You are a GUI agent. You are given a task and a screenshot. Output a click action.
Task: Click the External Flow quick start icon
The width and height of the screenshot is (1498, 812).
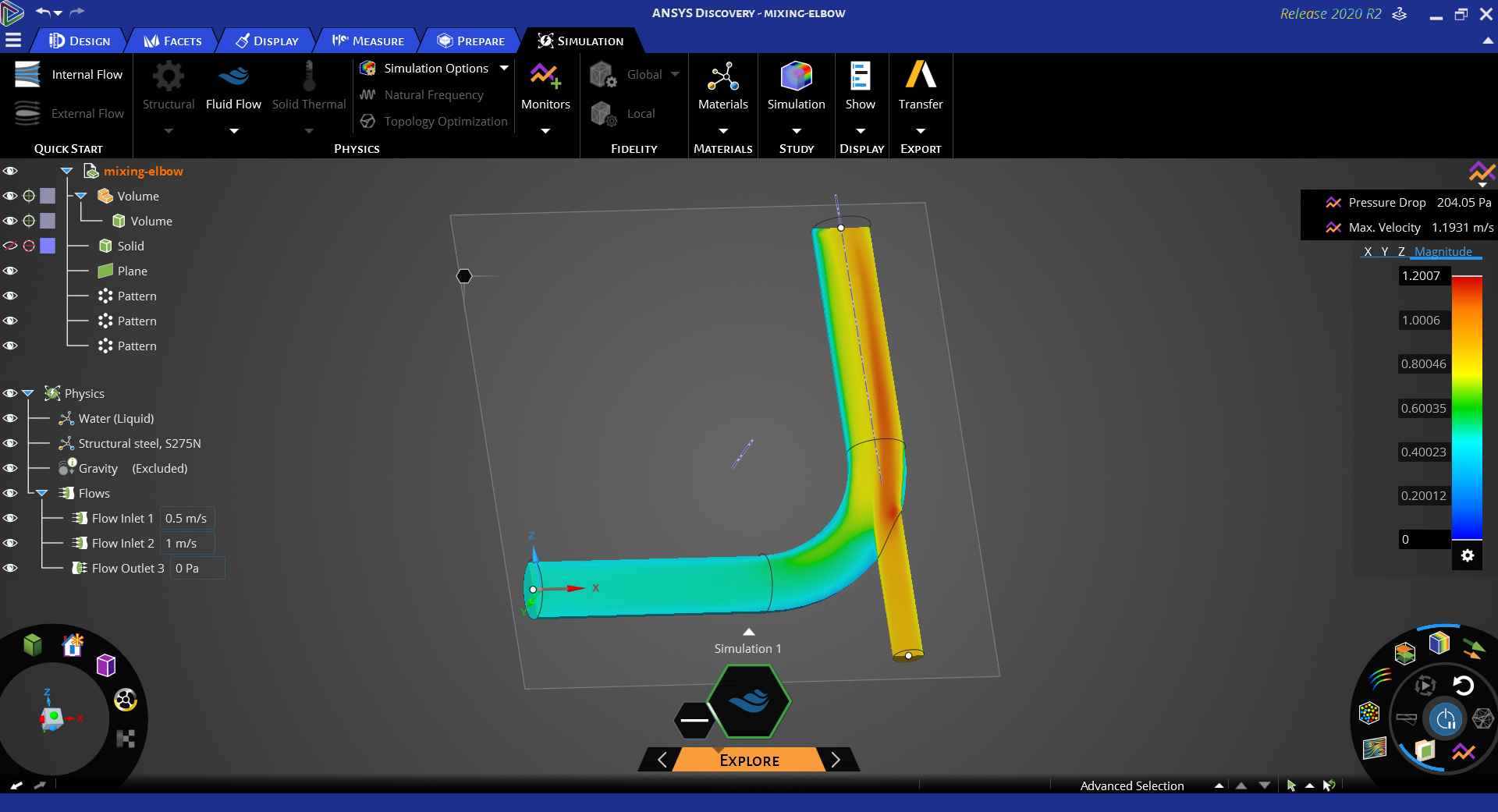(27, 114)
